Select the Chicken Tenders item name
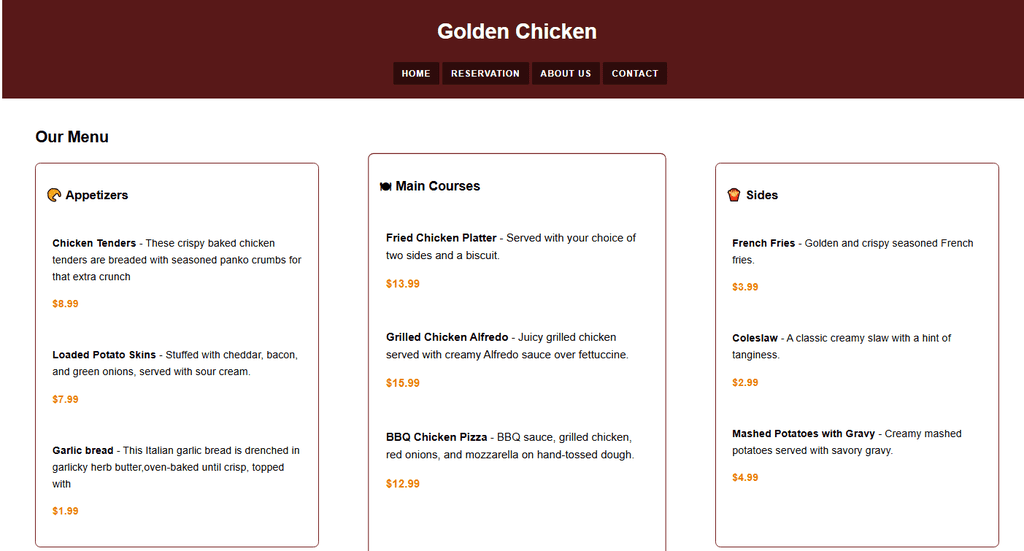1024x551 pixels. coord(94,243)
